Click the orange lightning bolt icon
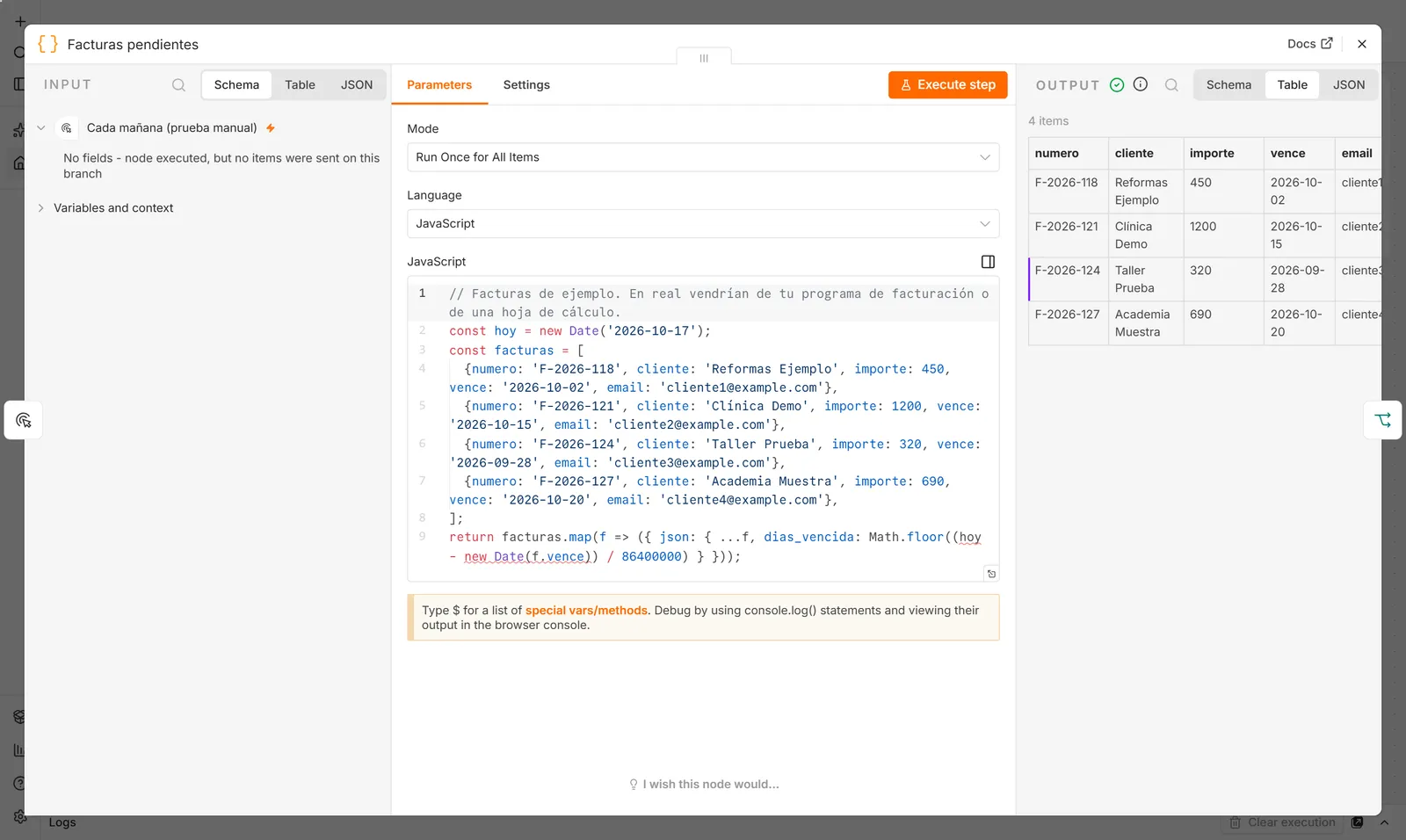This screenshot has height=840, width=1406. pos(271,128)
